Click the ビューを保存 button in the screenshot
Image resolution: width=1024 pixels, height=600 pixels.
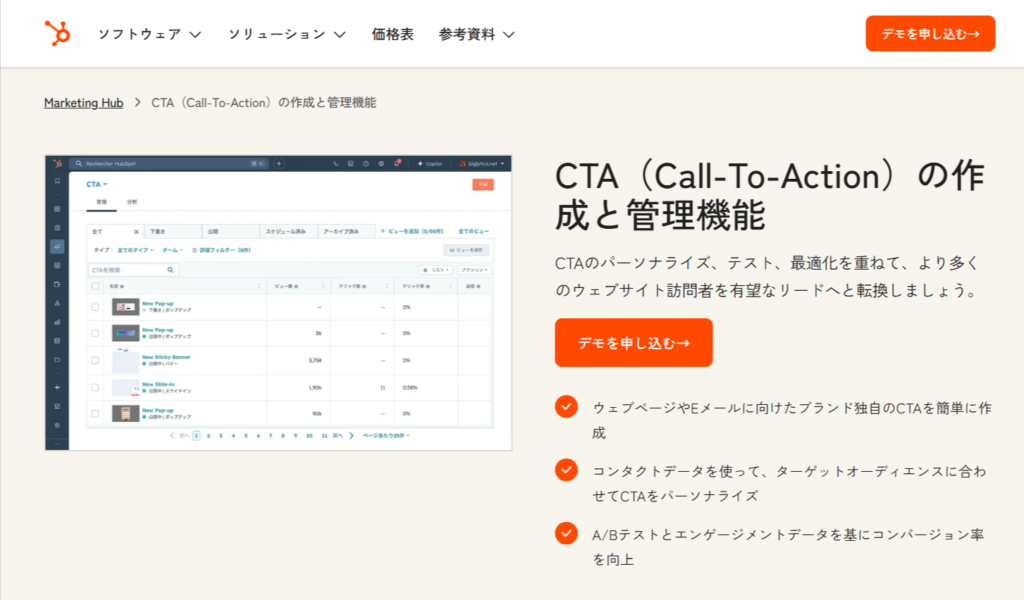466,250
